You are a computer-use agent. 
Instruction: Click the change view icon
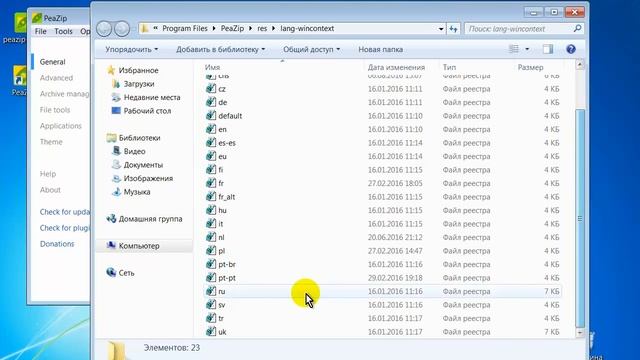point(514,49)
